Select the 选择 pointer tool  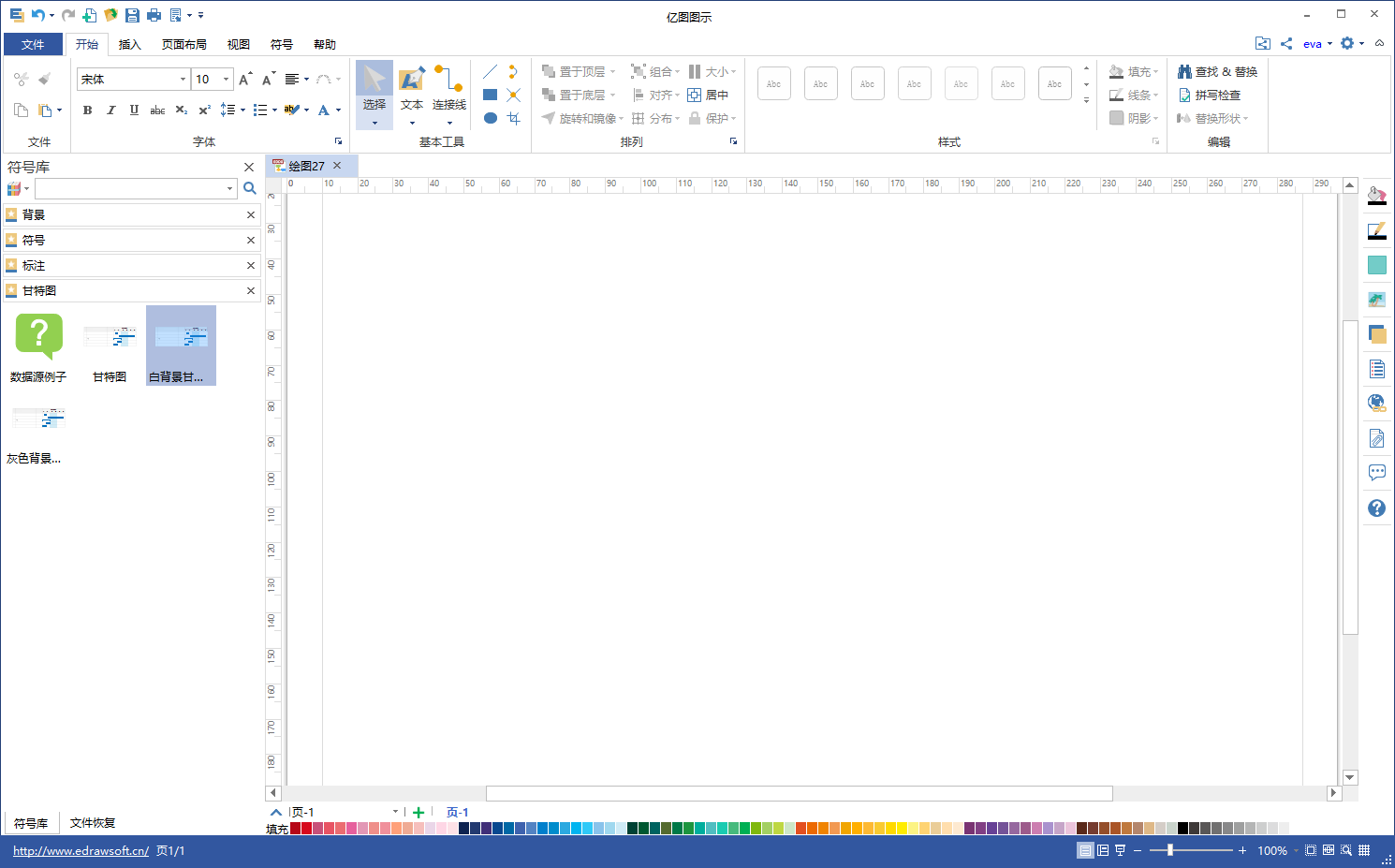tap(374, 95)
